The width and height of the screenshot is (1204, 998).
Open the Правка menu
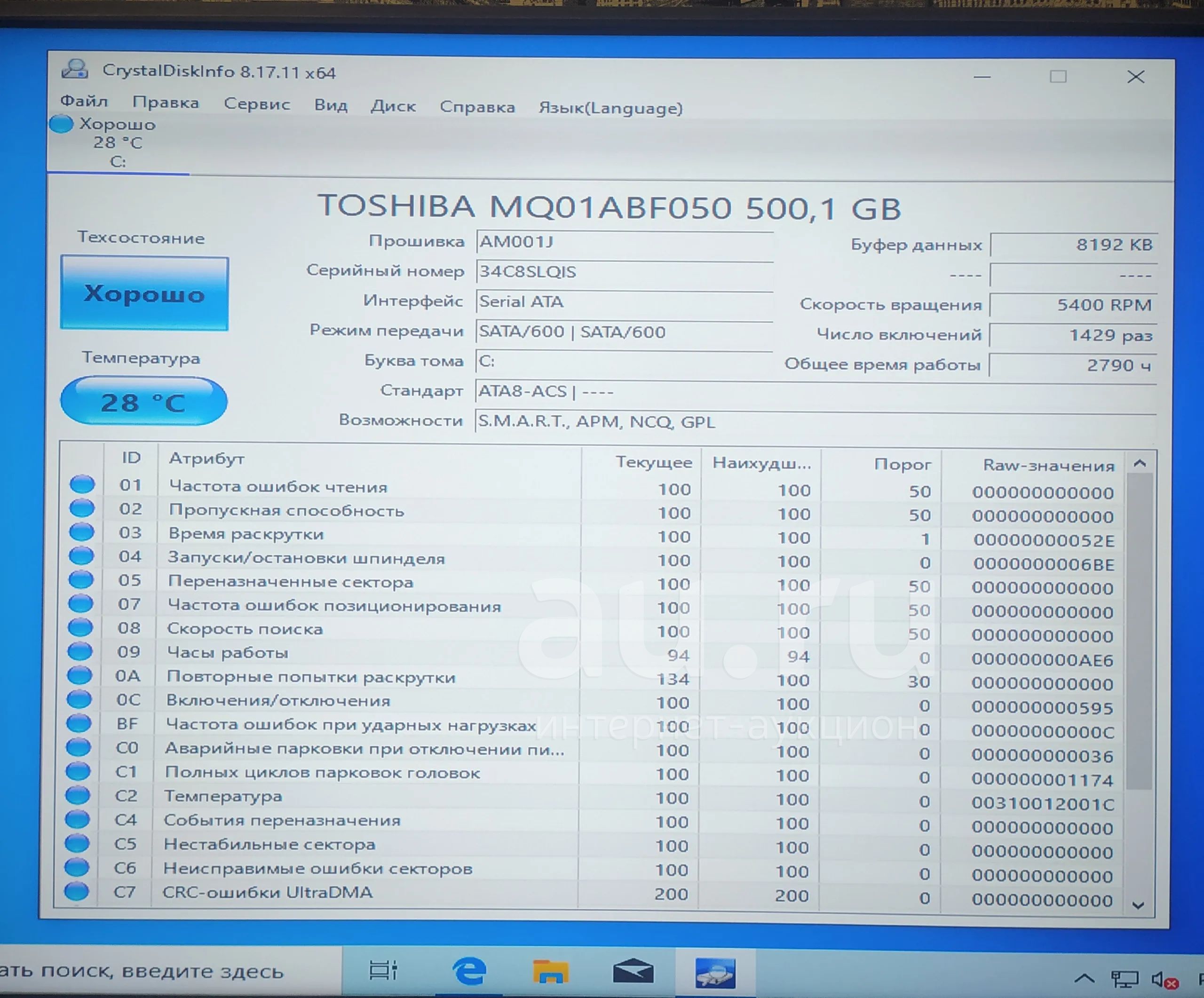pyautogui.click(x=166, y=102)
